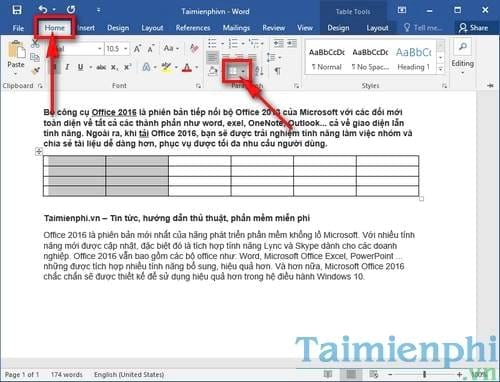
Task: Click the Tell me search box
Action: pyautogui.click(x=422, y=28)
